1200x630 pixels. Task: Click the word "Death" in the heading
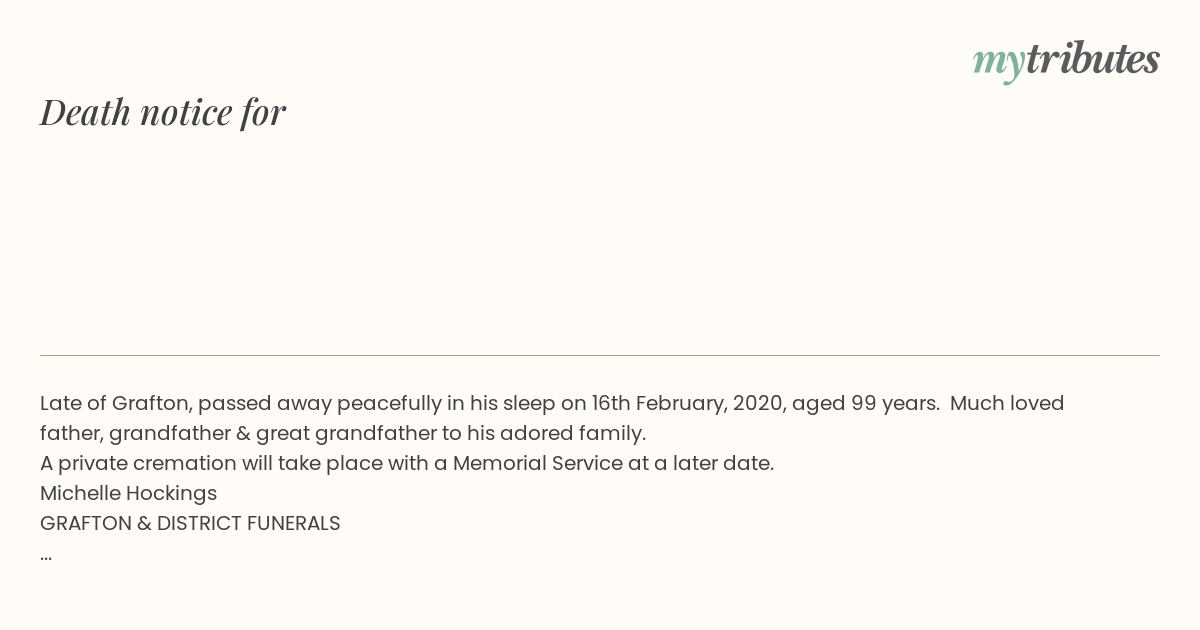[x=86, y=112]
